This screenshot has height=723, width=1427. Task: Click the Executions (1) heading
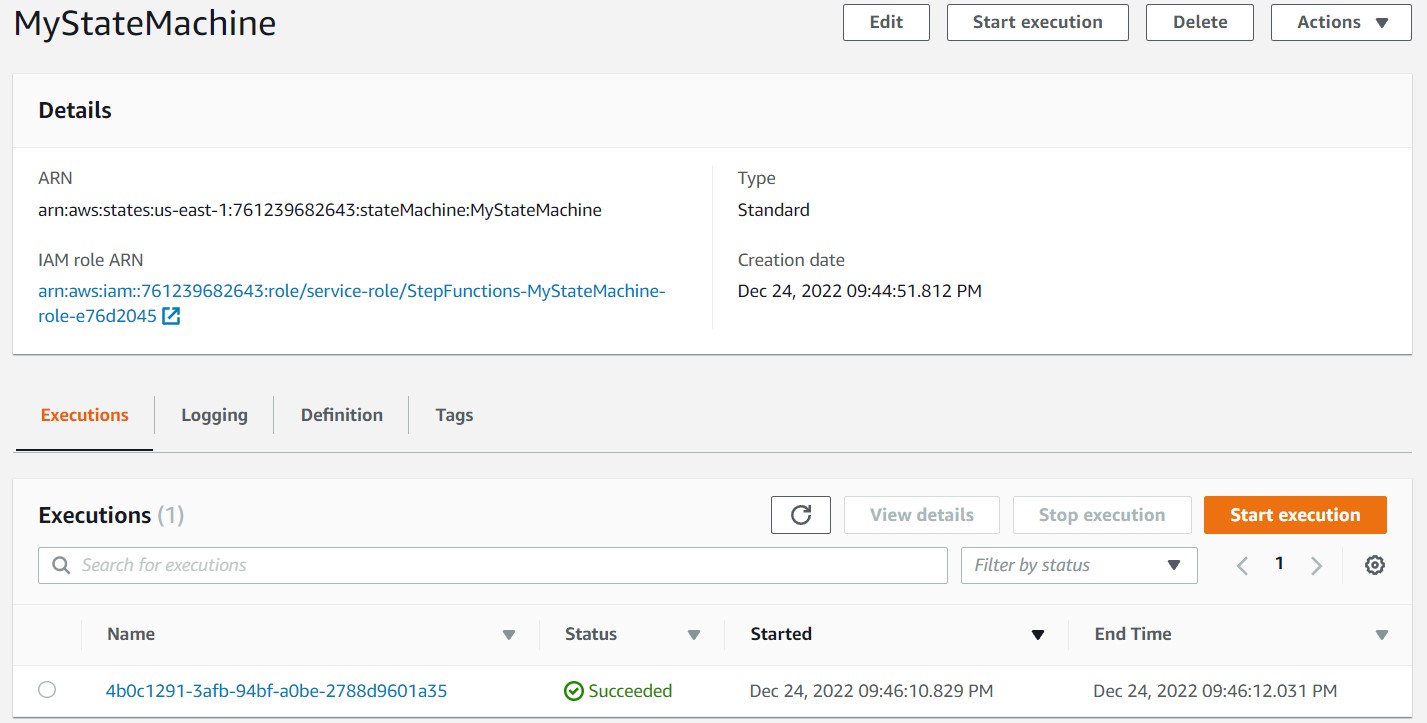coord(111,515)
